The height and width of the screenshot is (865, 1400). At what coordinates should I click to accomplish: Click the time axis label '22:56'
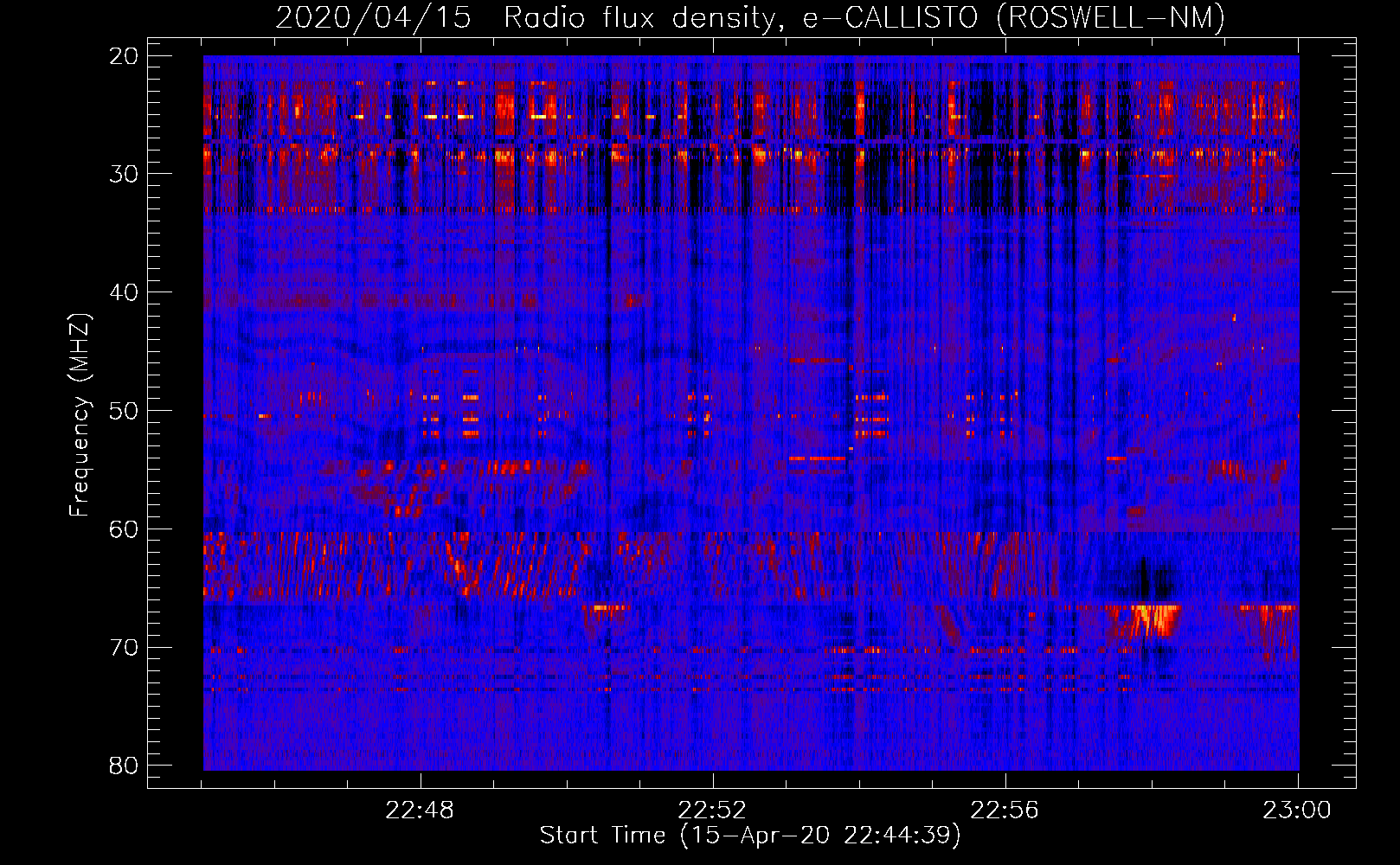click(1005, 811)
